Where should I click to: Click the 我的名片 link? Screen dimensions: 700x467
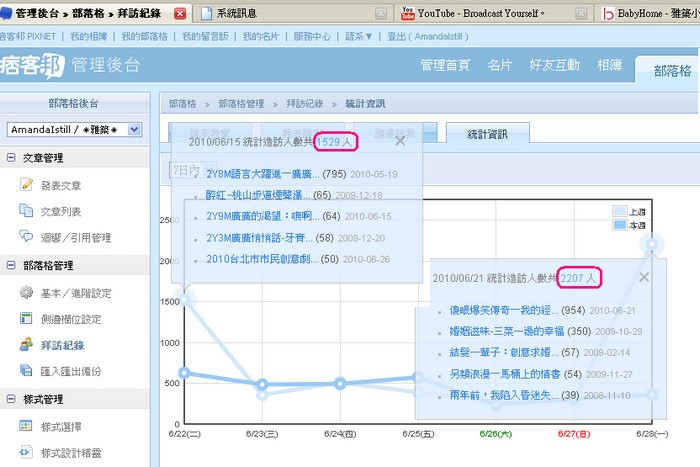261,37
